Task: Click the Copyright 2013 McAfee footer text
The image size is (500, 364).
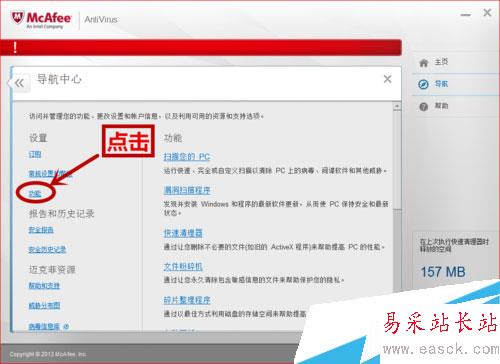Action: pos(48,354)
